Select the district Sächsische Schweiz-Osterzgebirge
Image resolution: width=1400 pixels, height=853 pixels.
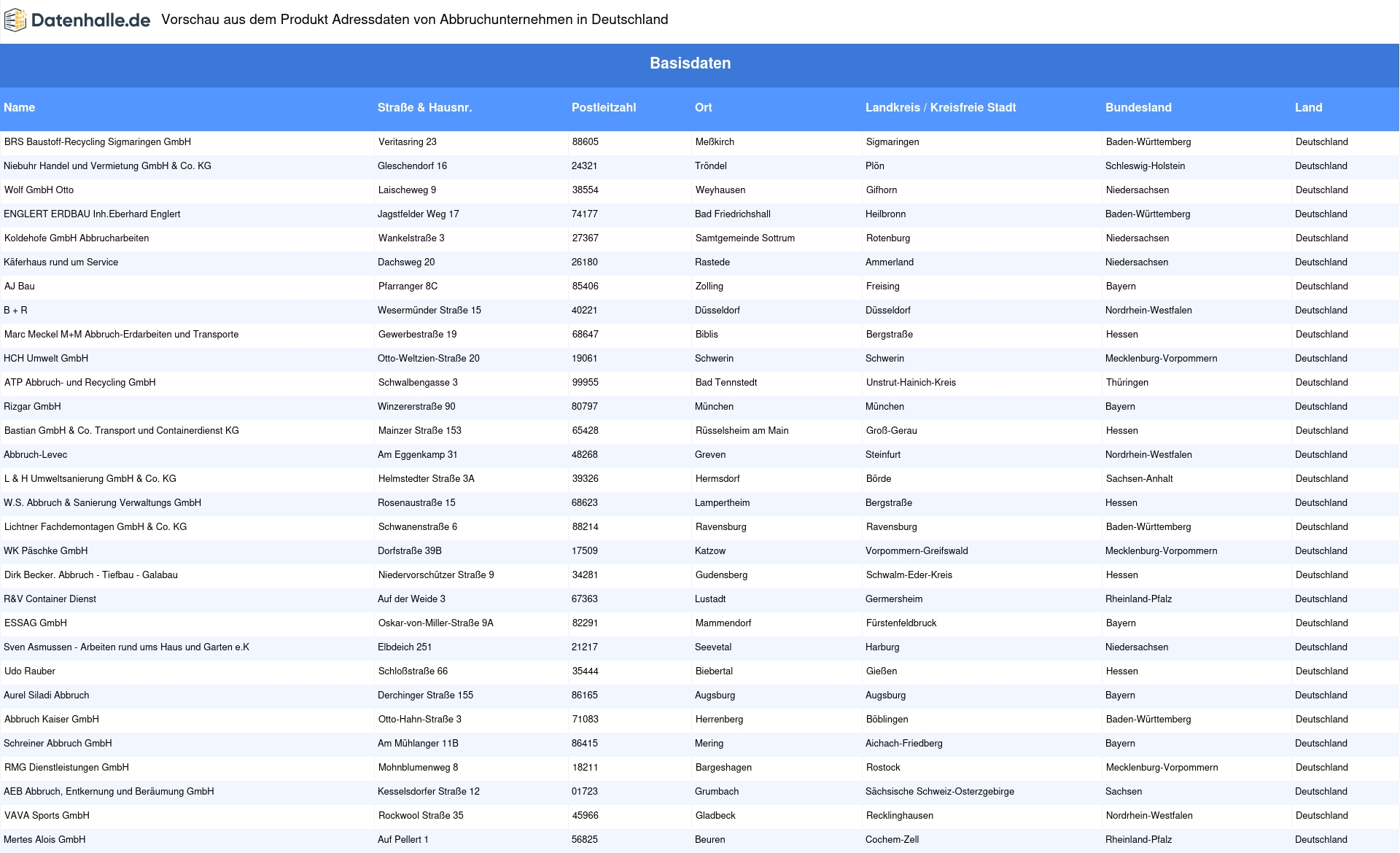point(940,792)
